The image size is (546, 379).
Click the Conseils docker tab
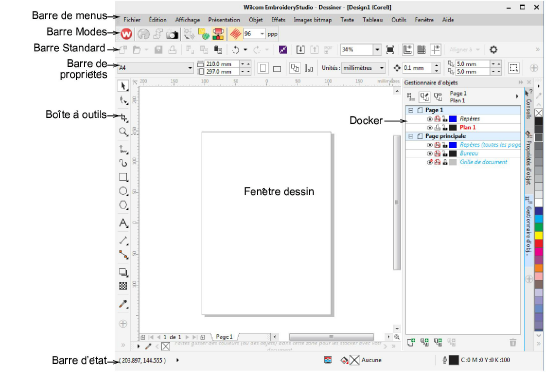[x=528, y=105]
